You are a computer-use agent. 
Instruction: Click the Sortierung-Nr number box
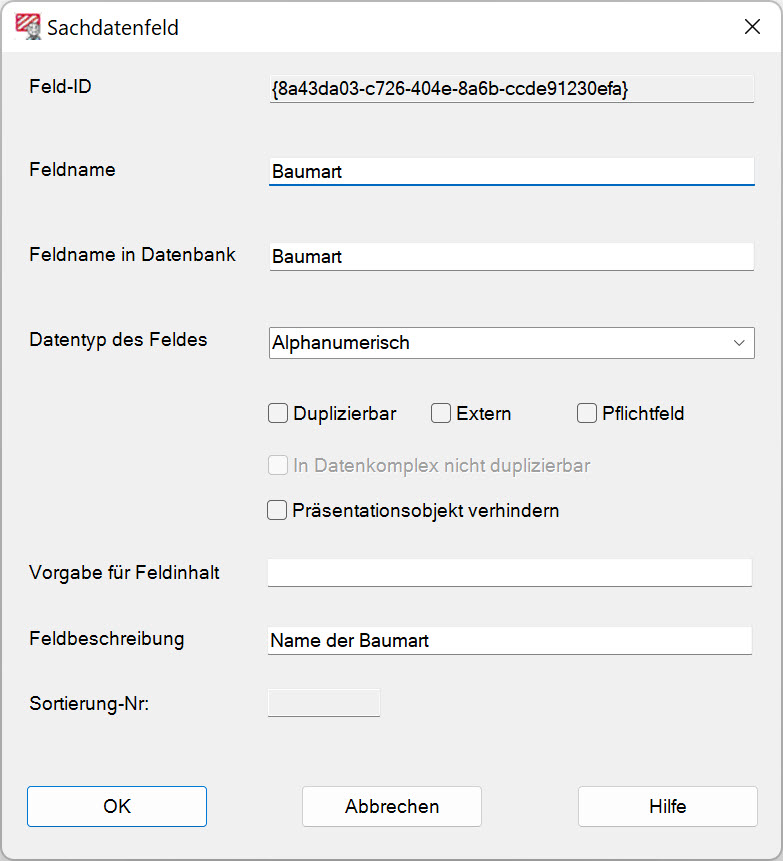pos(324,703)
